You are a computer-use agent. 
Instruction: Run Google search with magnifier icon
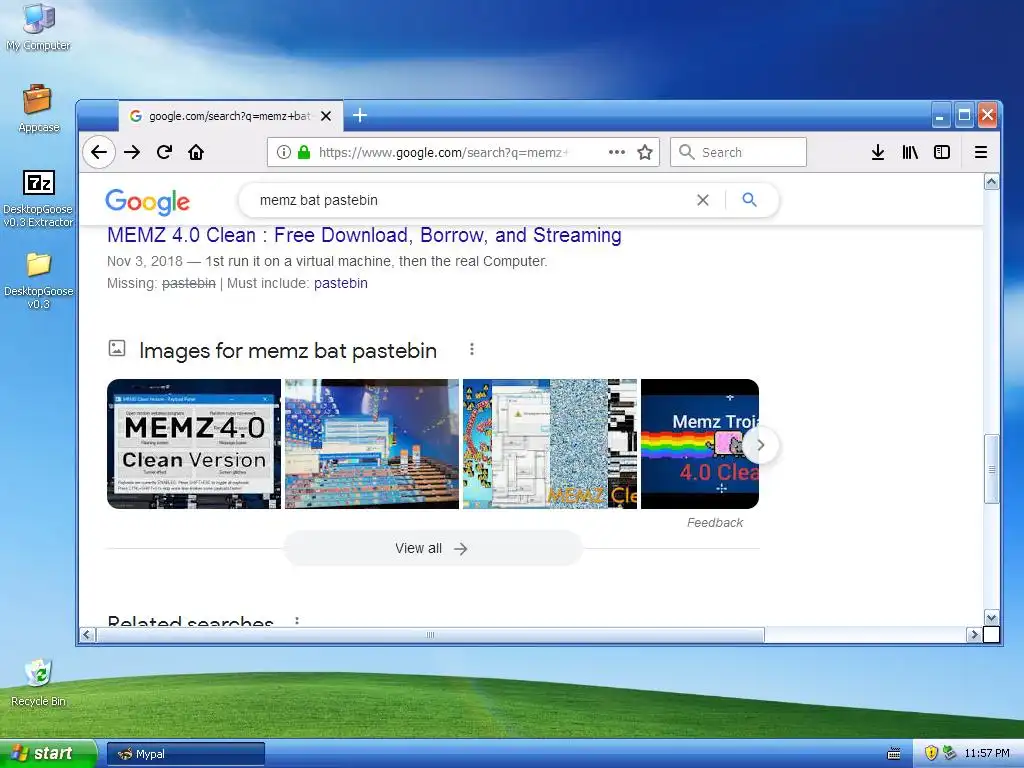750,200
